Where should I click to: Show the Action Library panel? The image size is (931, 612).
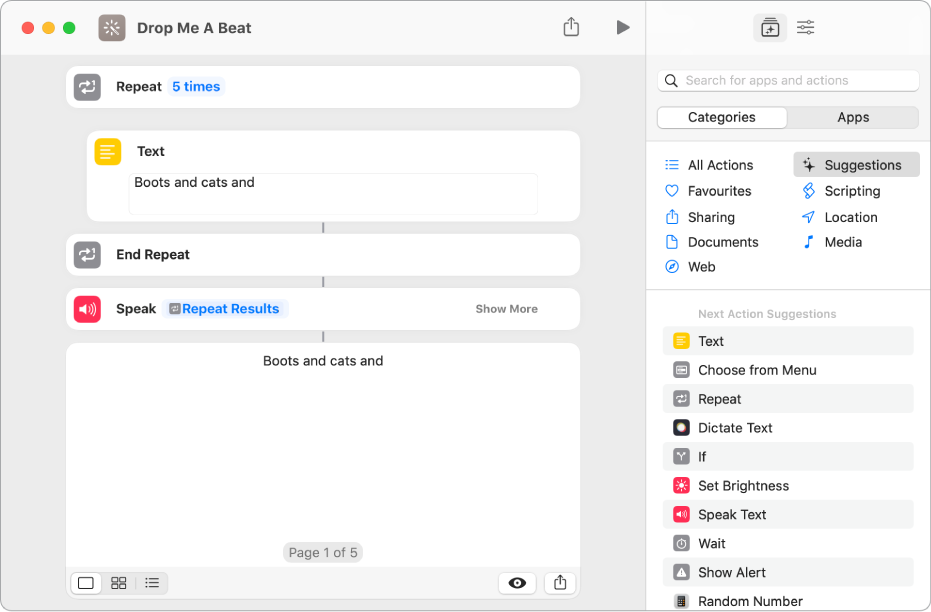[x=770, y=27]
